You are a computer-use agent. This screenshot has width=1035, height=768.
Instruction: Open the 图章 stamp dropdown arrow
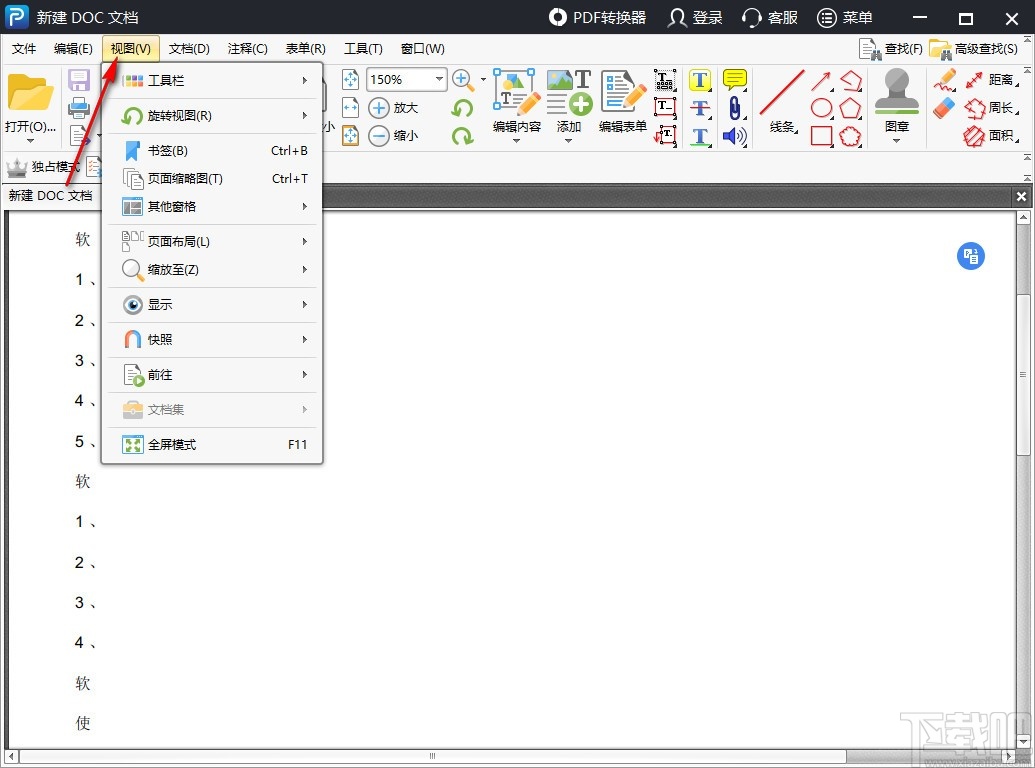(x=896, y=140)
